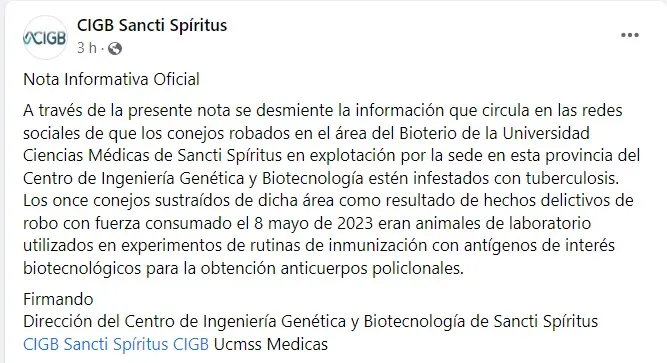Open the CIGB round profile picture
The width and height of the screenshot is (667, 363).
click(45, 37)
